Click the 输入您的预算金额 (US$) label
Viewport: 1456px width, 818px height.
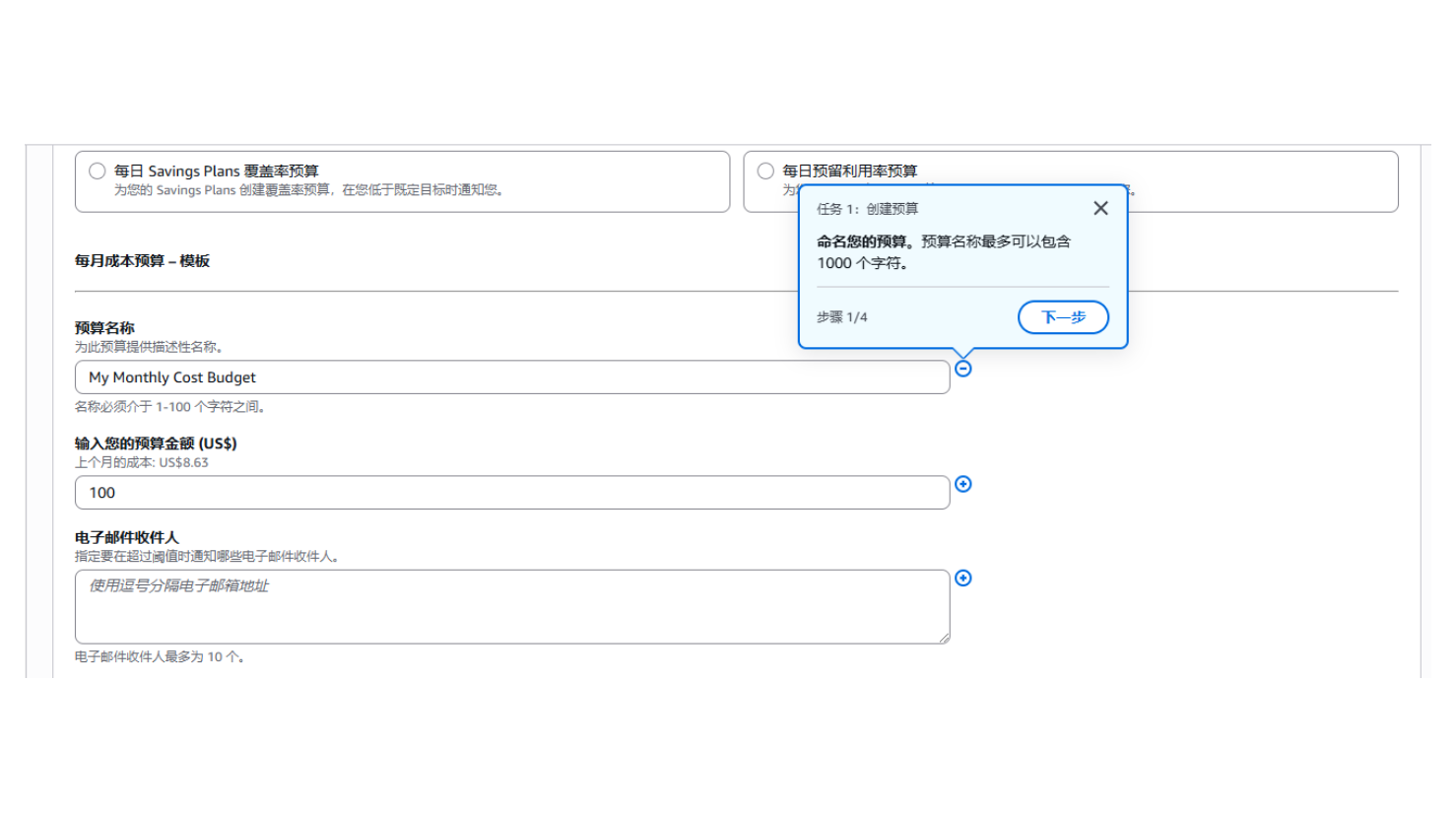coord(156,443)
